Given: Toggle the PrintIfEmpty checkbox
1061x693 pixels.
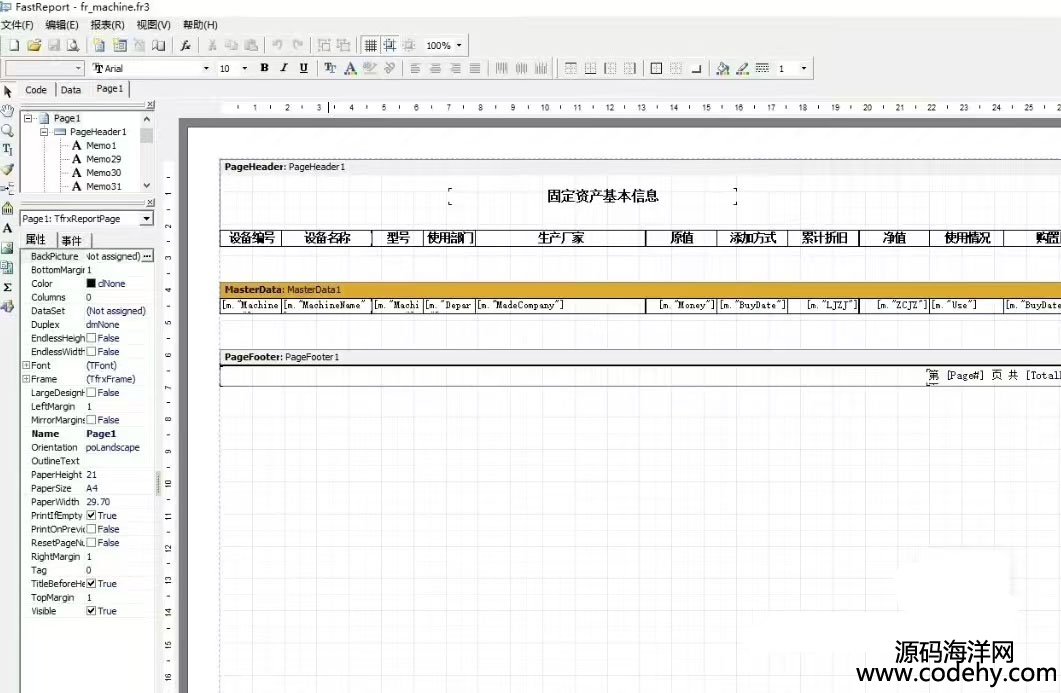Looking at the screenshot, I should [91, 515].
